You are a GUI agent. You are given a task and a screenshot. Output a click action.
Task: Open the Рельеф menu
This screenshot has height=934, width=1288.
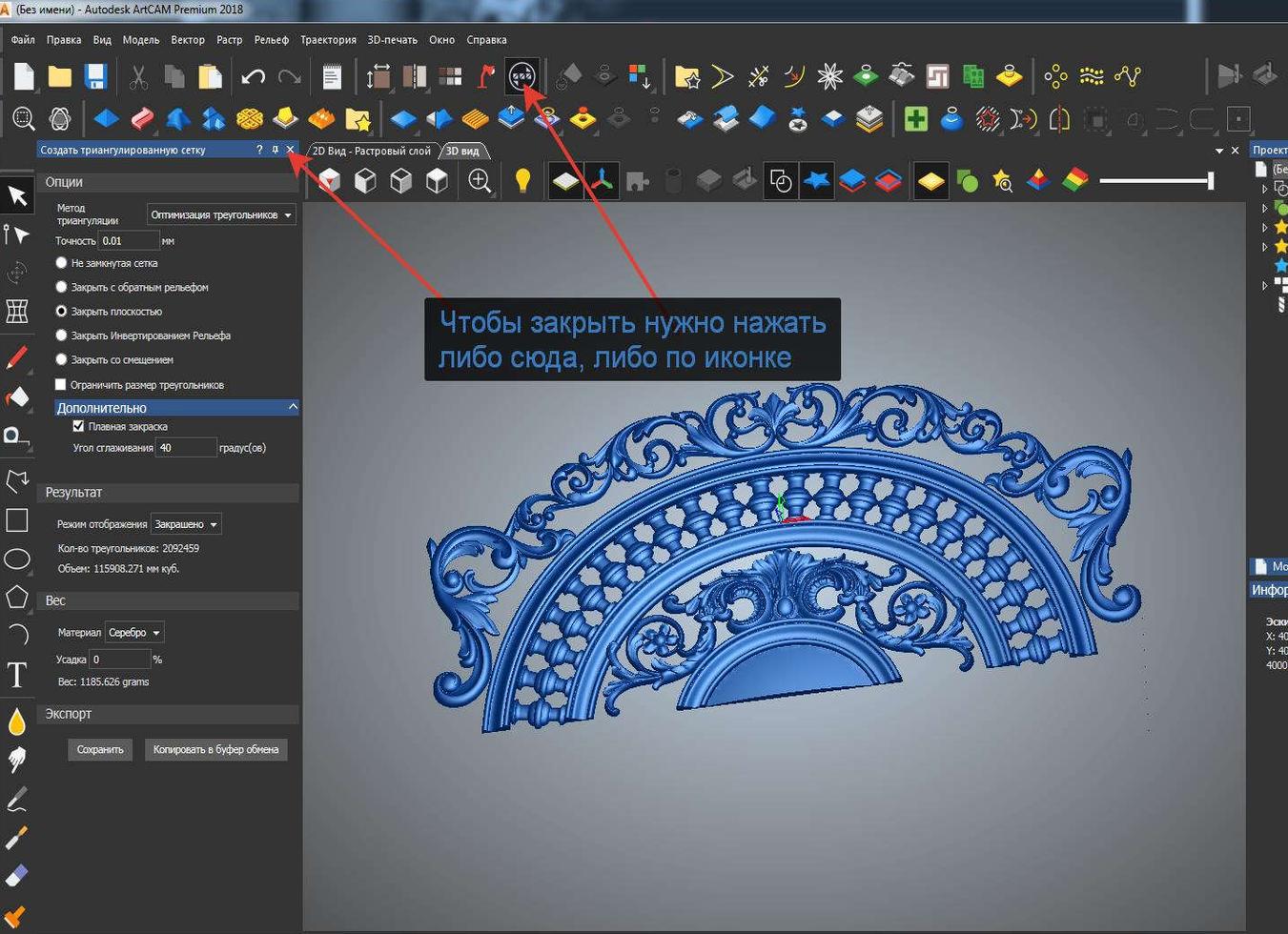coord(272,40)
